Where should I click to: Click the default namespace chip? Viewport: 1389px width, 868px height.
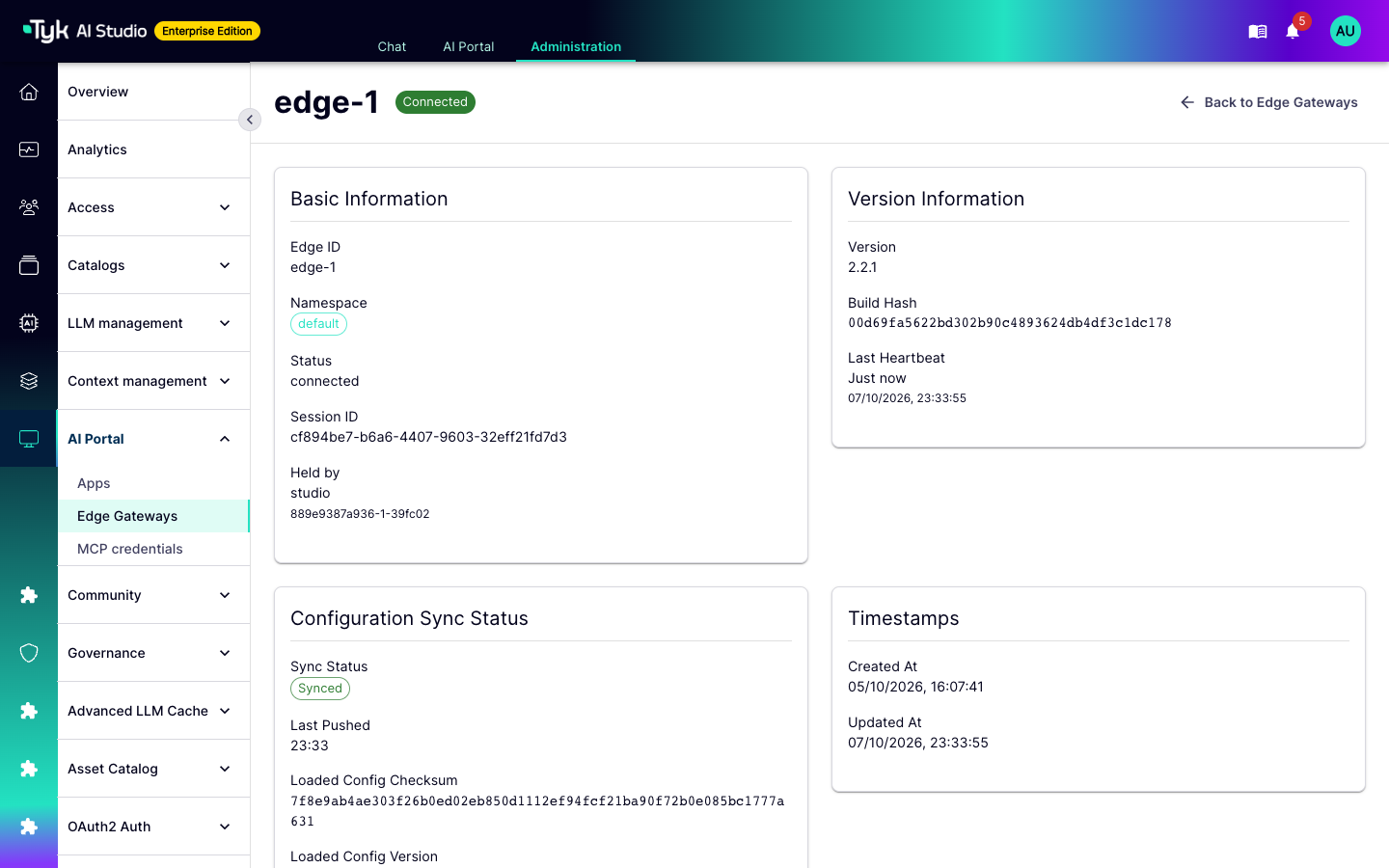318,324
